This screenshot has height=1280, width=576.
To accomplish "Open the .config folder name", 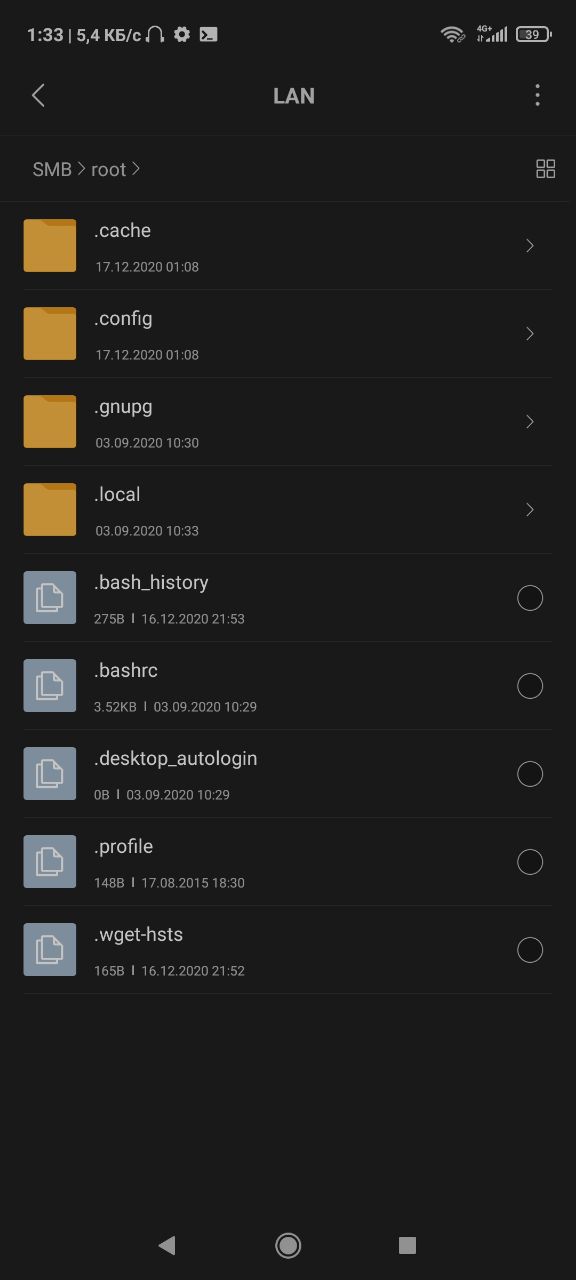I will coord(124,319).
